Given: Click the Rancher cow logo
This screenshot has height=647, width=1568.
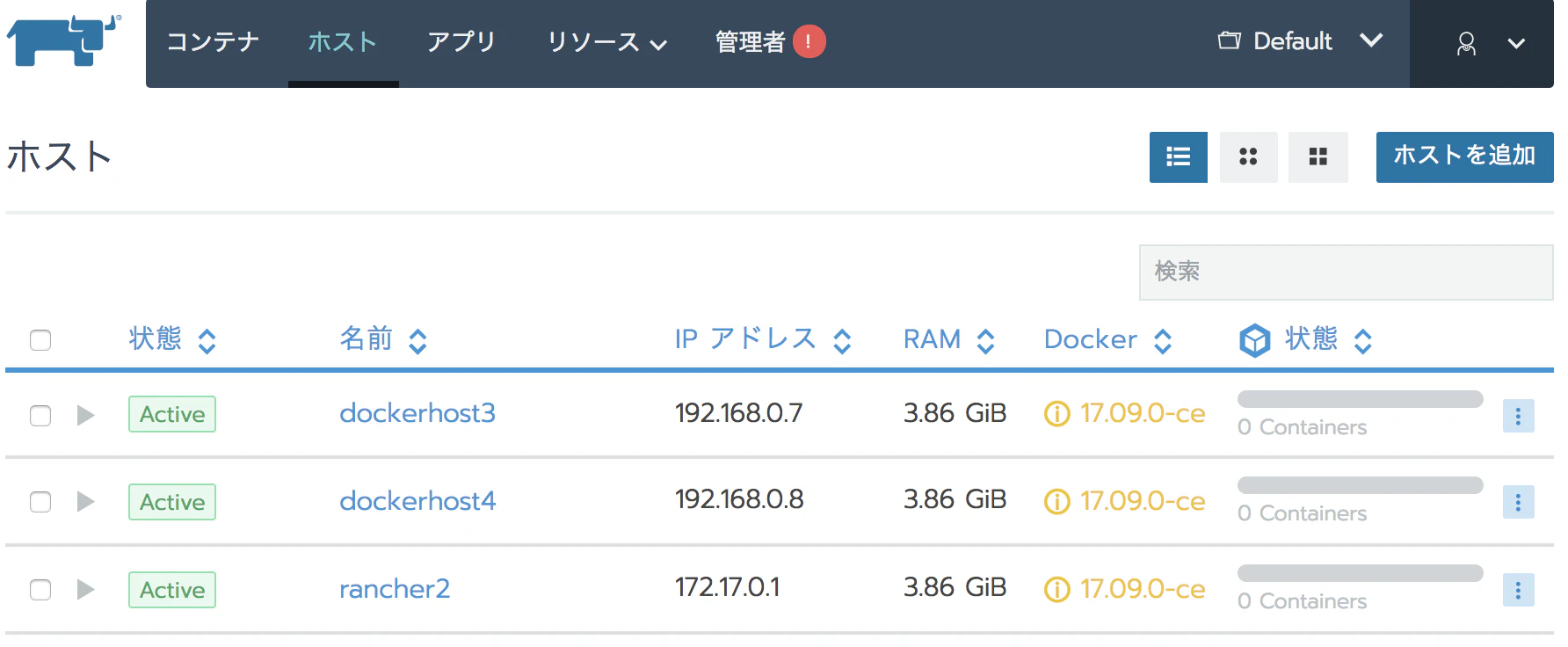Looking at the screenshot, I should tap(63, 40).
